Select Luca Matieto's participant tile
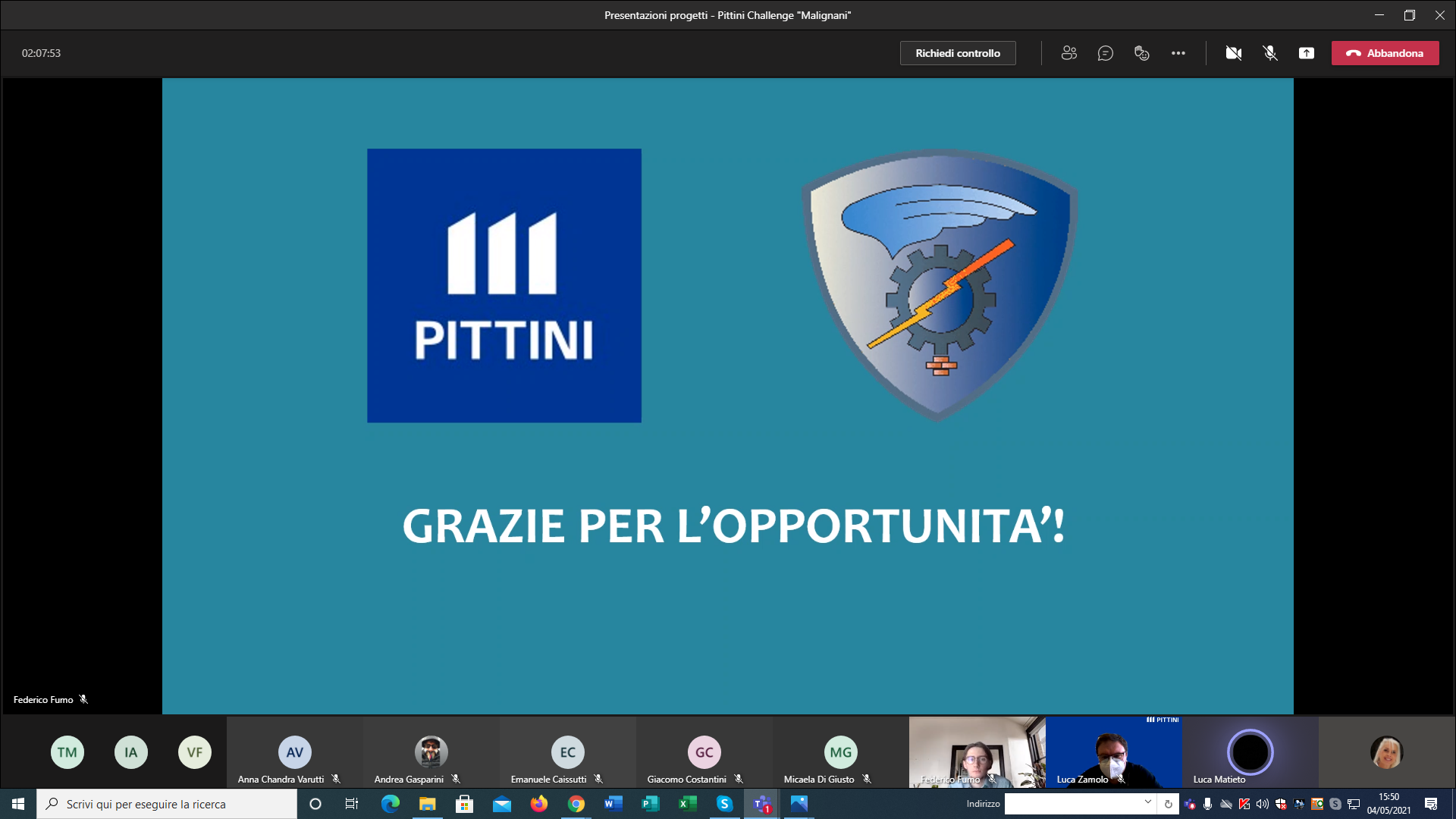The image size is (1456, 819). 1250,752
